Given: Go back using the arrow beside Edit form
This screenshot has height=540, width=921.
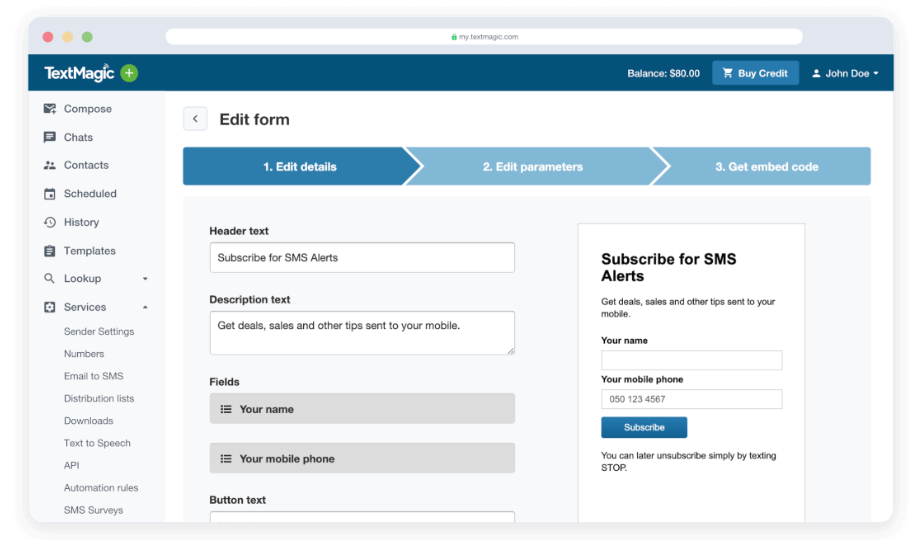Looking at the screenshot, I should point(195,119).
